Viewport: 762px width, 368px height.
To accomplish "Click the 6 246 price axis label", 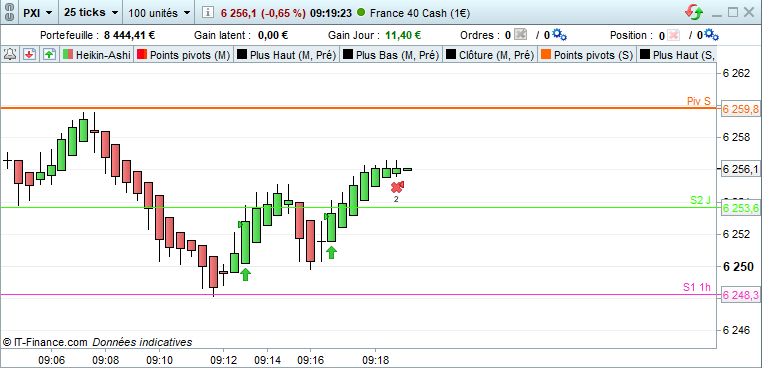I will coord(736,331).
